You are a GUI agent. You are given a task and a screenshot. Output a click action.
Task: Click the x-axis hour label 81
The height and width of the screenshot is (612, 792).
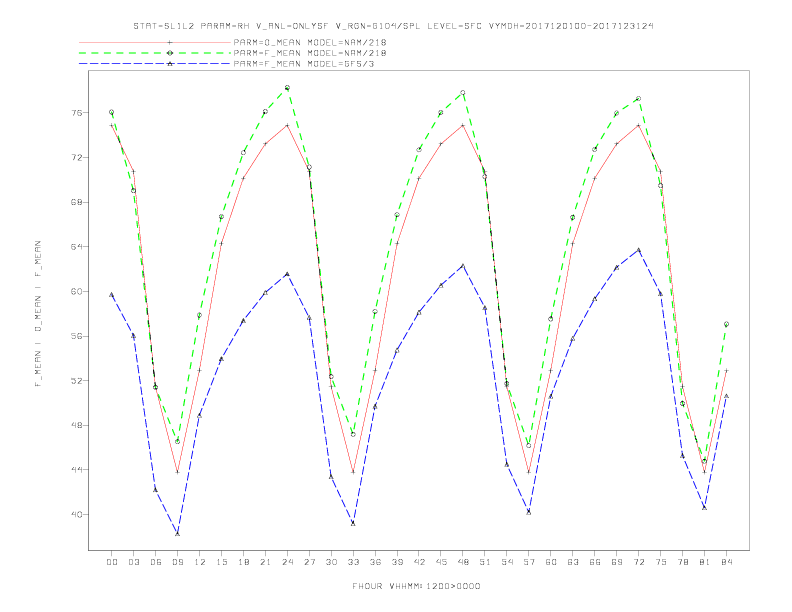[x=705, y=562]
